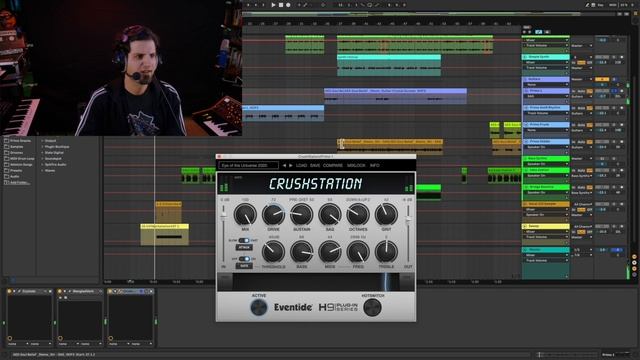Viewport: 640px width, 360px height.
Task: Toggle second device activator in device chain
Action: coord(60,291)
